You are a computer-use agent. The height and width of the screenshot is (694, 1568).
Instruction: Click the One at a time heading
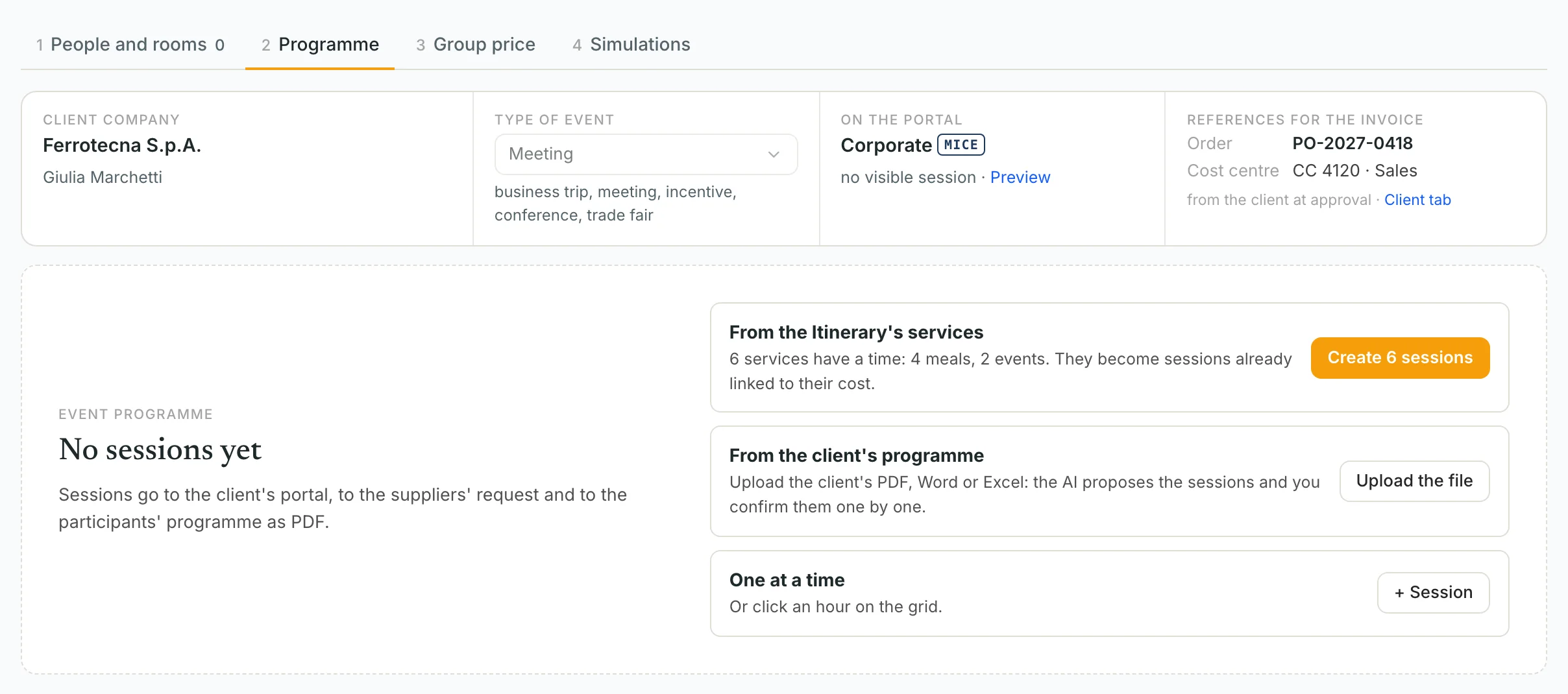[787, 580]
